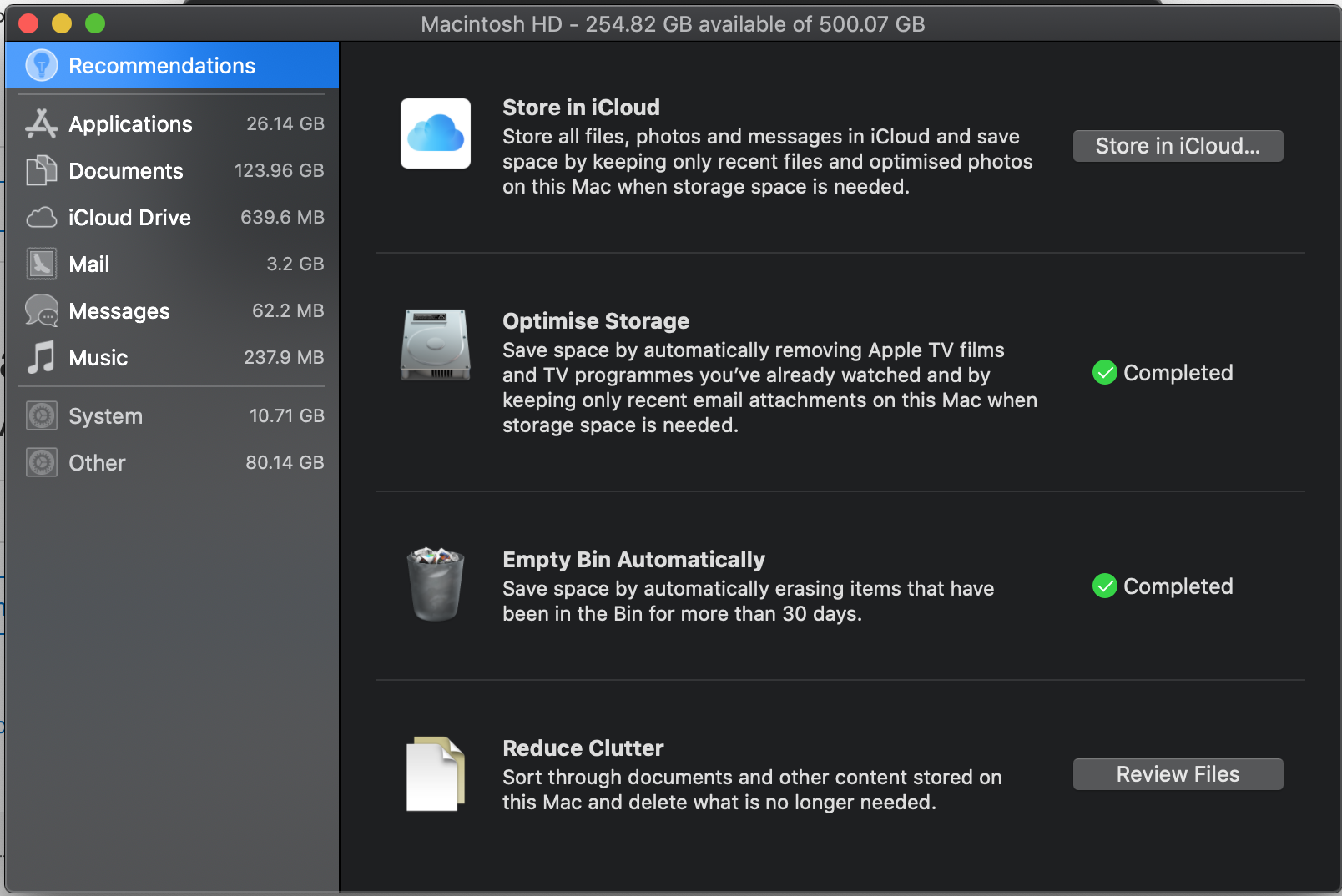Click the Music note icon
Screen dimensions: 1342x896
[x=41, y=357]
